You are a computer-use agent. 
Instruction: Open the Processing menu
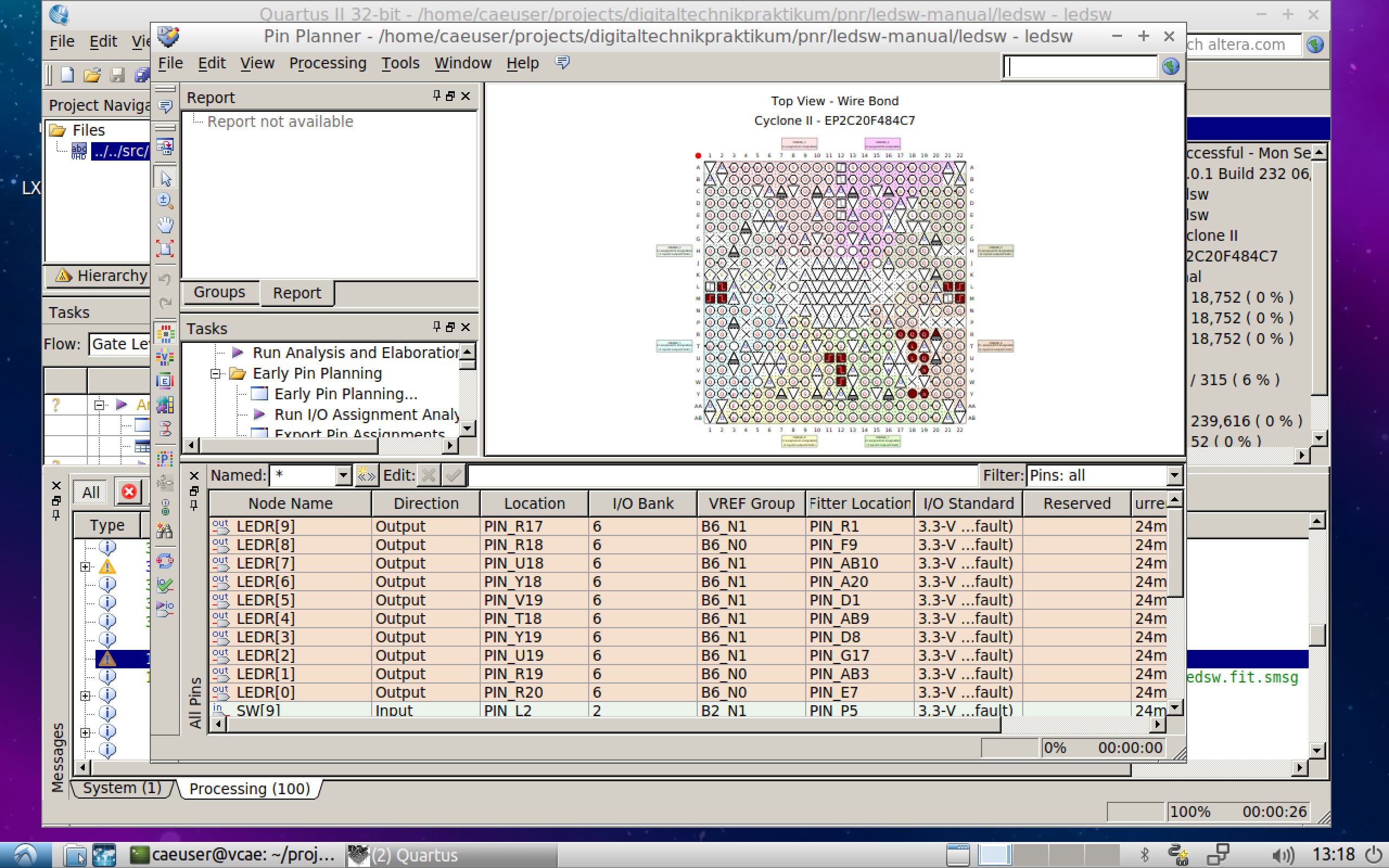click(x=328, y=62)
